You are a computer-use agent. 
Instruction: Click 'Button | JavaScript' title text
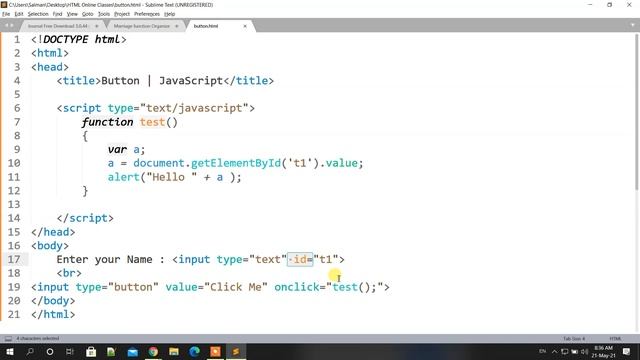pyautogui.click(x=162, y=81)
